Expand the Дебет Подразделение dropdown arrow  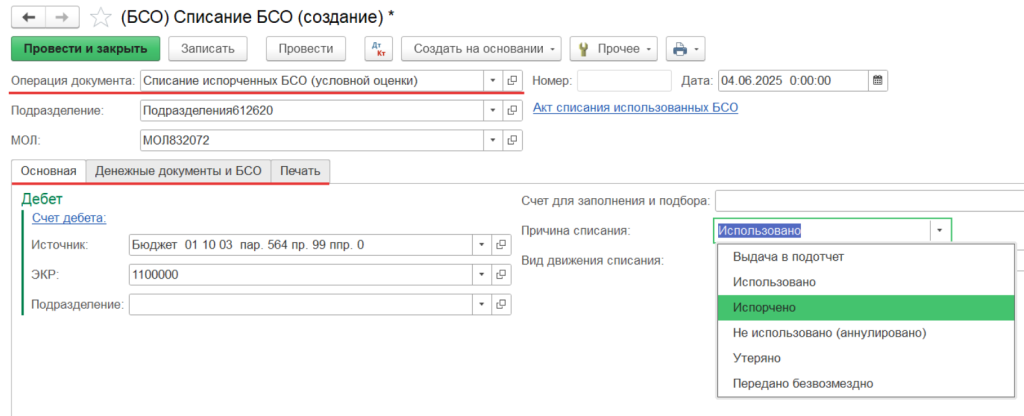click(x=482, y=304)
